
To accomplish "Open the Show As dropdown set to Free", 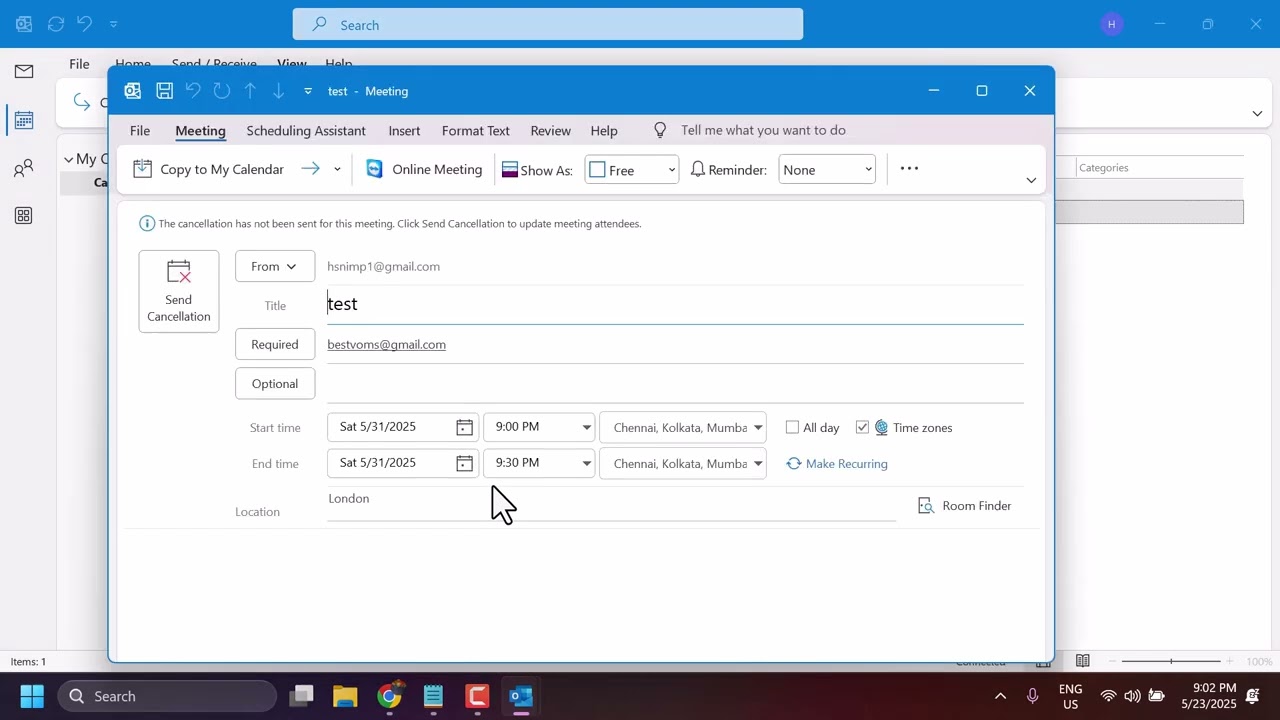I will point(632,170).
